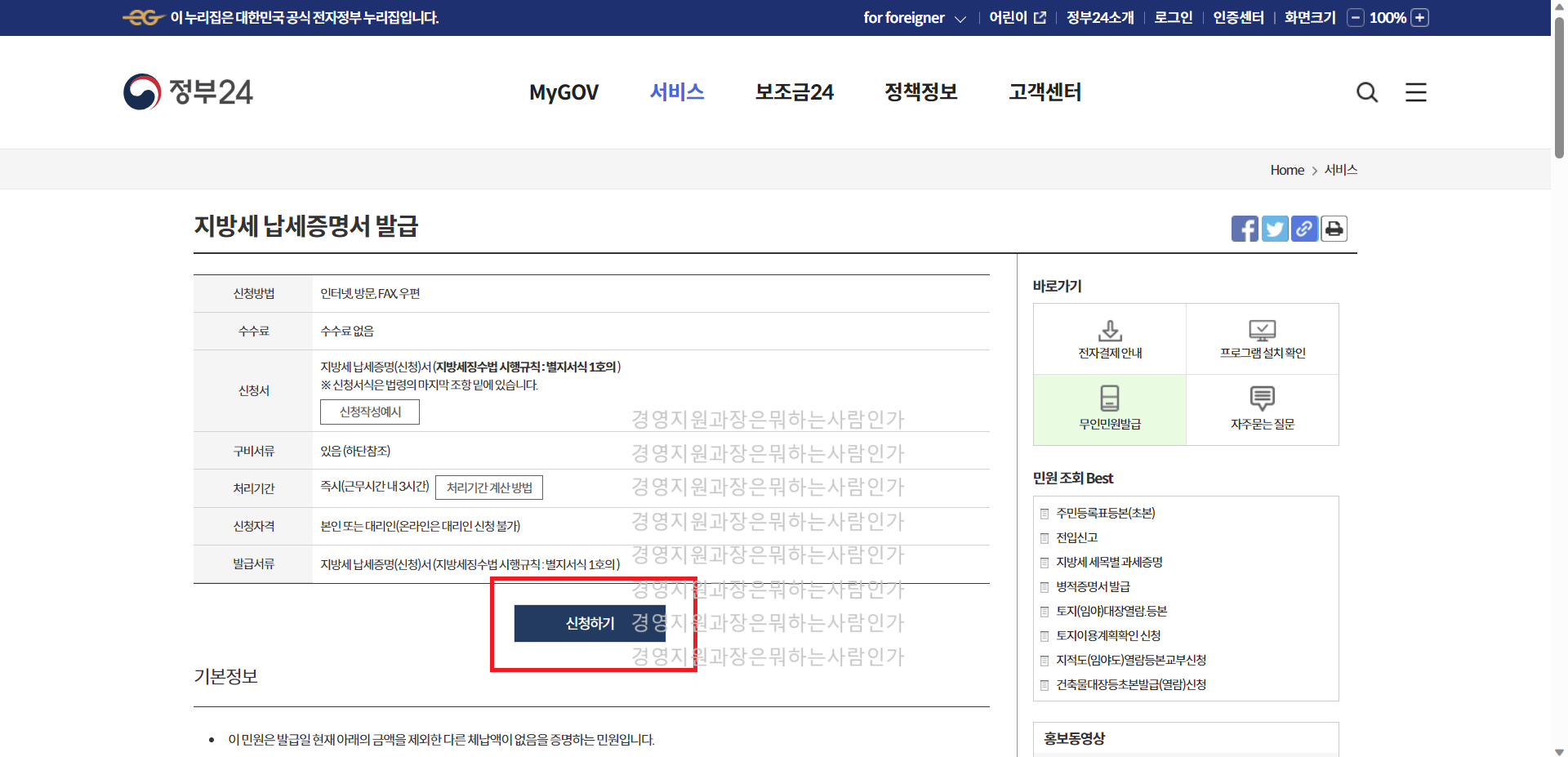Copy the page URL link icon
Image resolution: width=1568 pixels, height=757 pixels.
1303,229
